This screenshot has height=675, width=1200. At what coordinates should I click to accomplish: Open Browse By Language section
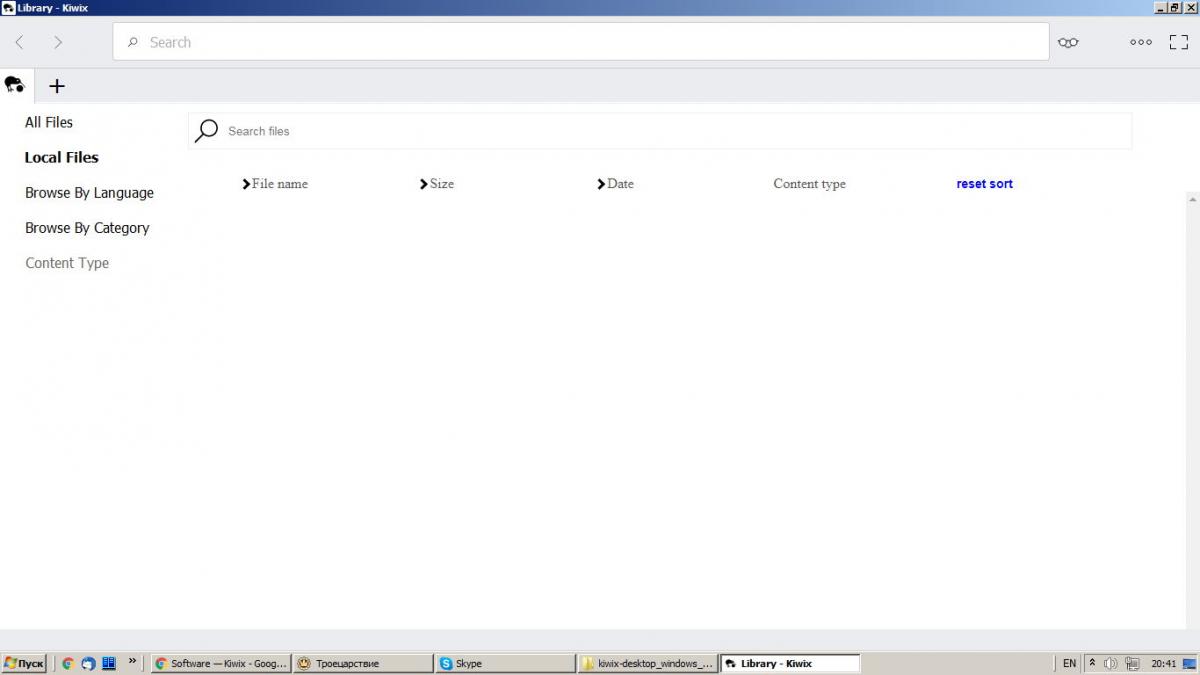point(89,193)
